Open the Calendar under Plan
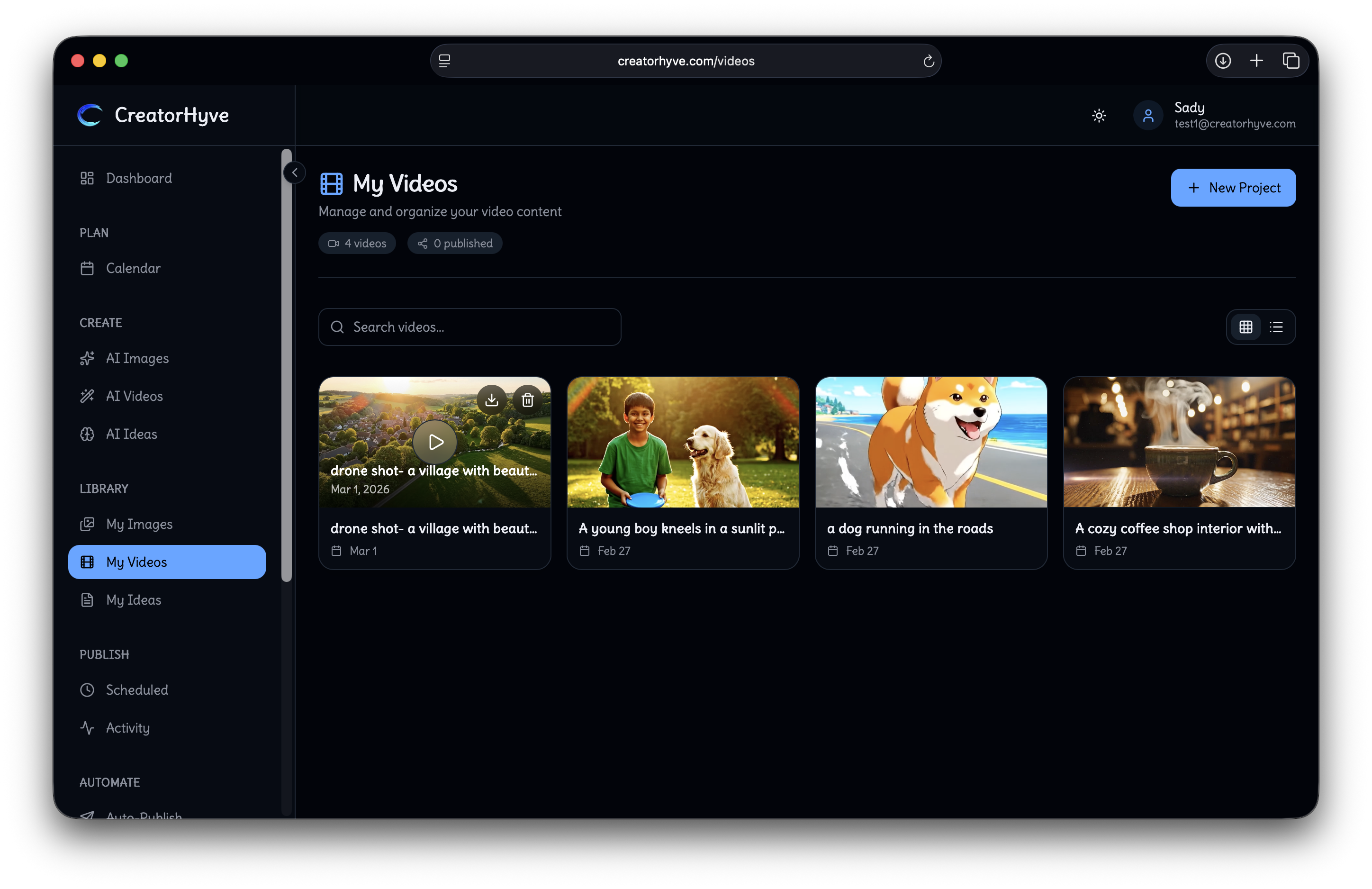Screen dimensions: 1372x889 click(x=133, y=268)
